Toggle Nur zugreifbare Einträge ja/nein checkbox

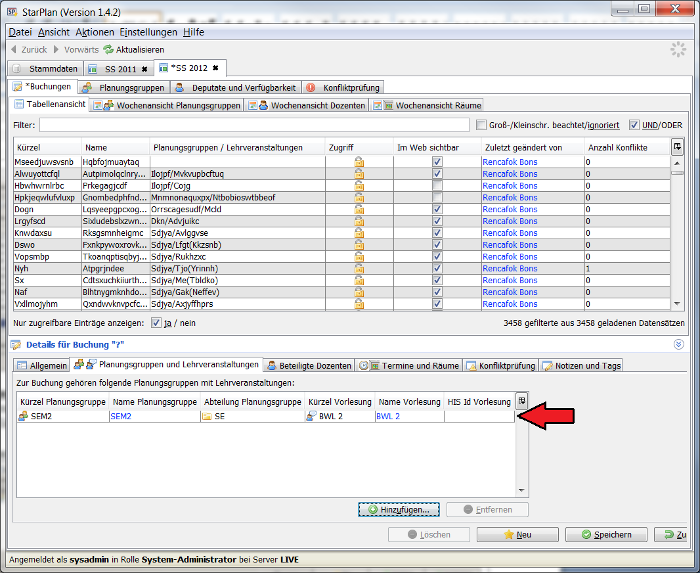tap(156, 323)
